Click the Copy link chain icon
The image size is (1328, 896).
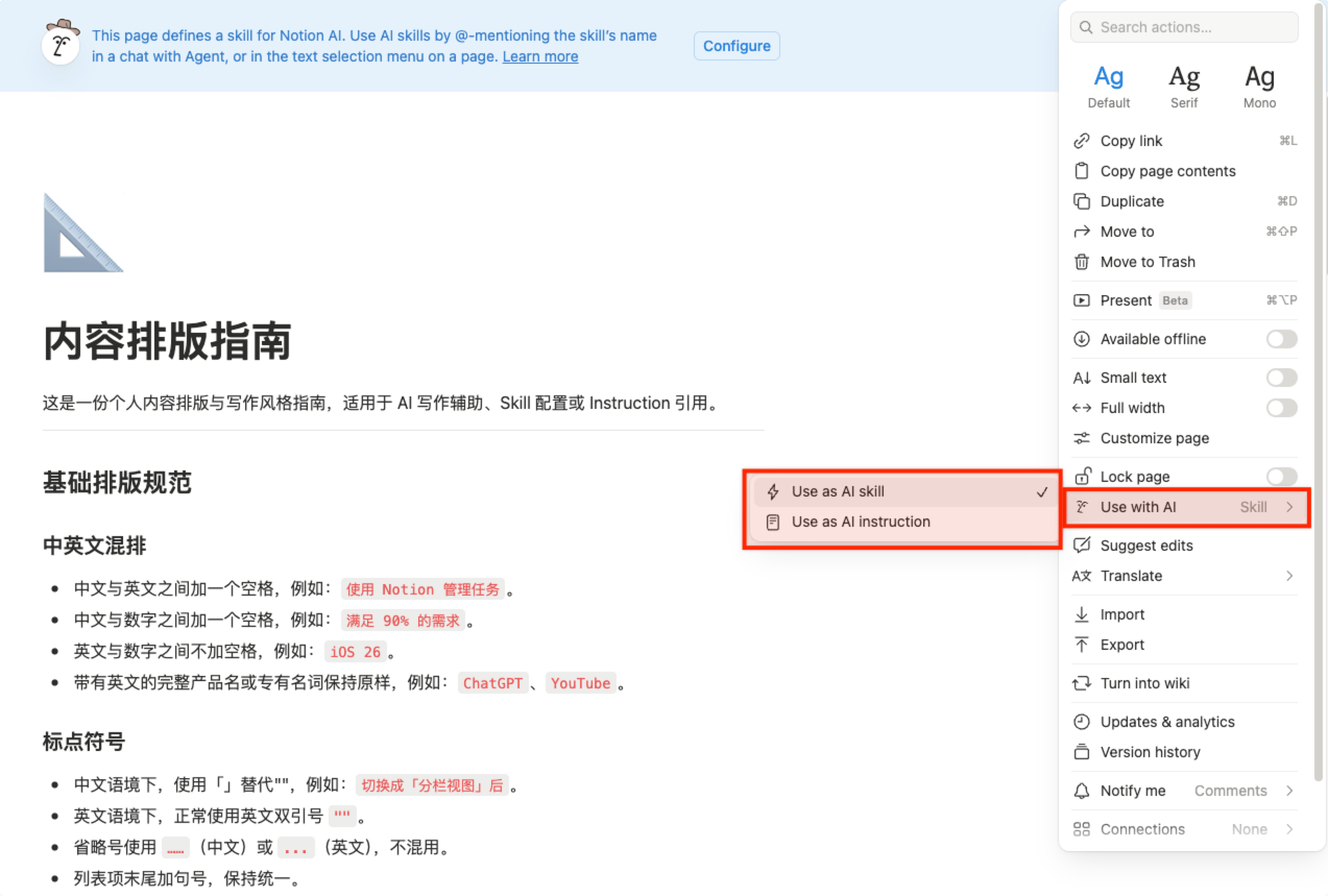click(x=1081, y=141)
